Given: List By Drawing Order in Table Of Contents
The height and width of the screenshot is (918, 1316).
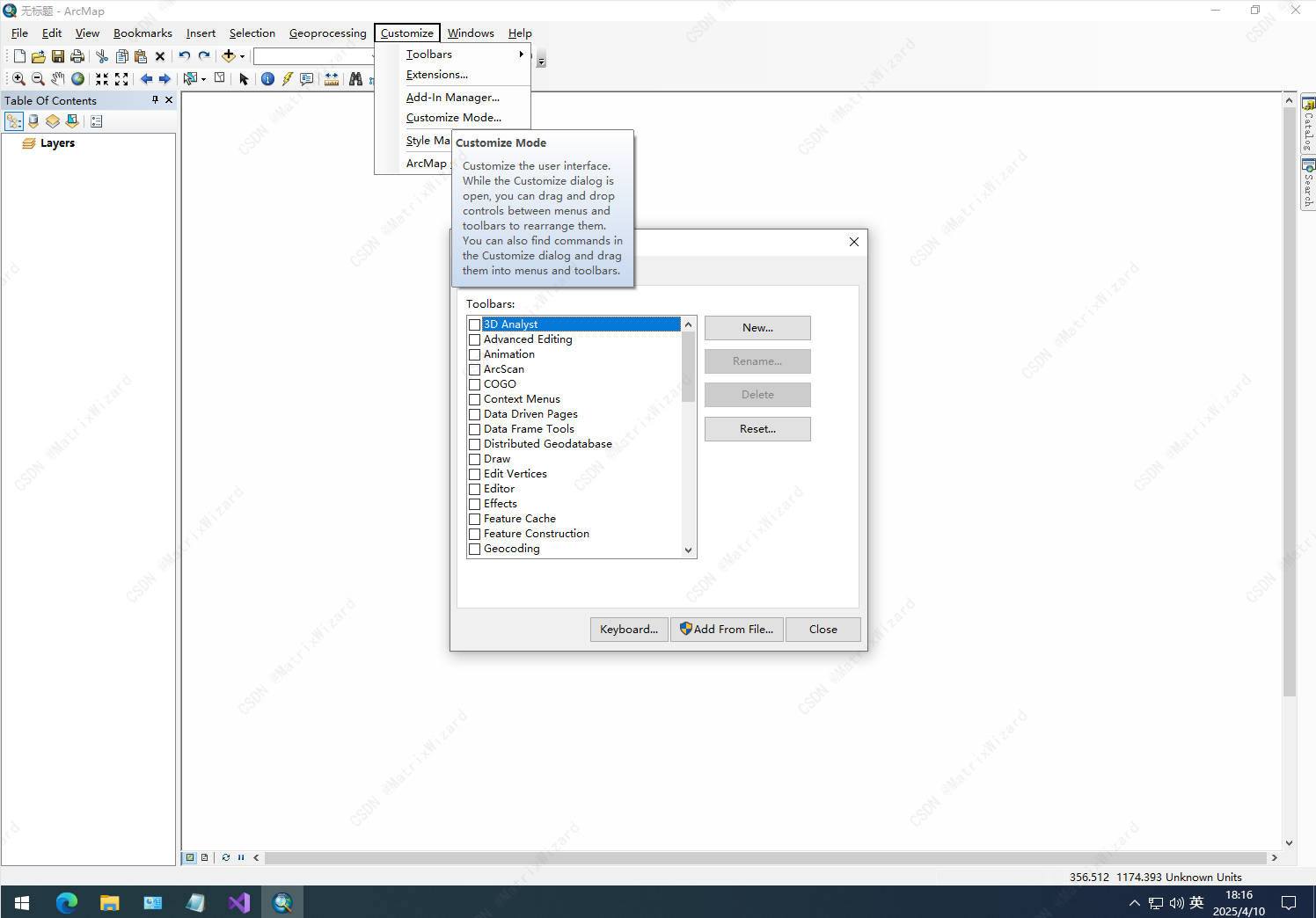Looking at the screenshot, I should coord(14,121).
